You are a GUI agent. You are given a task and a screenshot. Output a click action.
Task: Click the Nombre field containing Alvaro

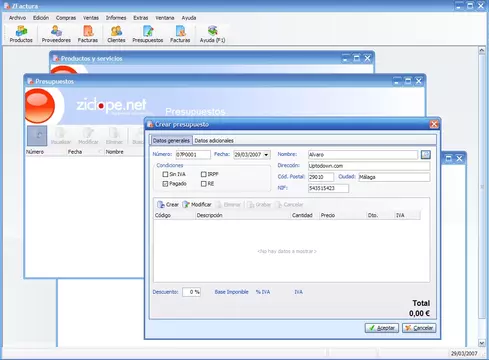coord(363,155)
